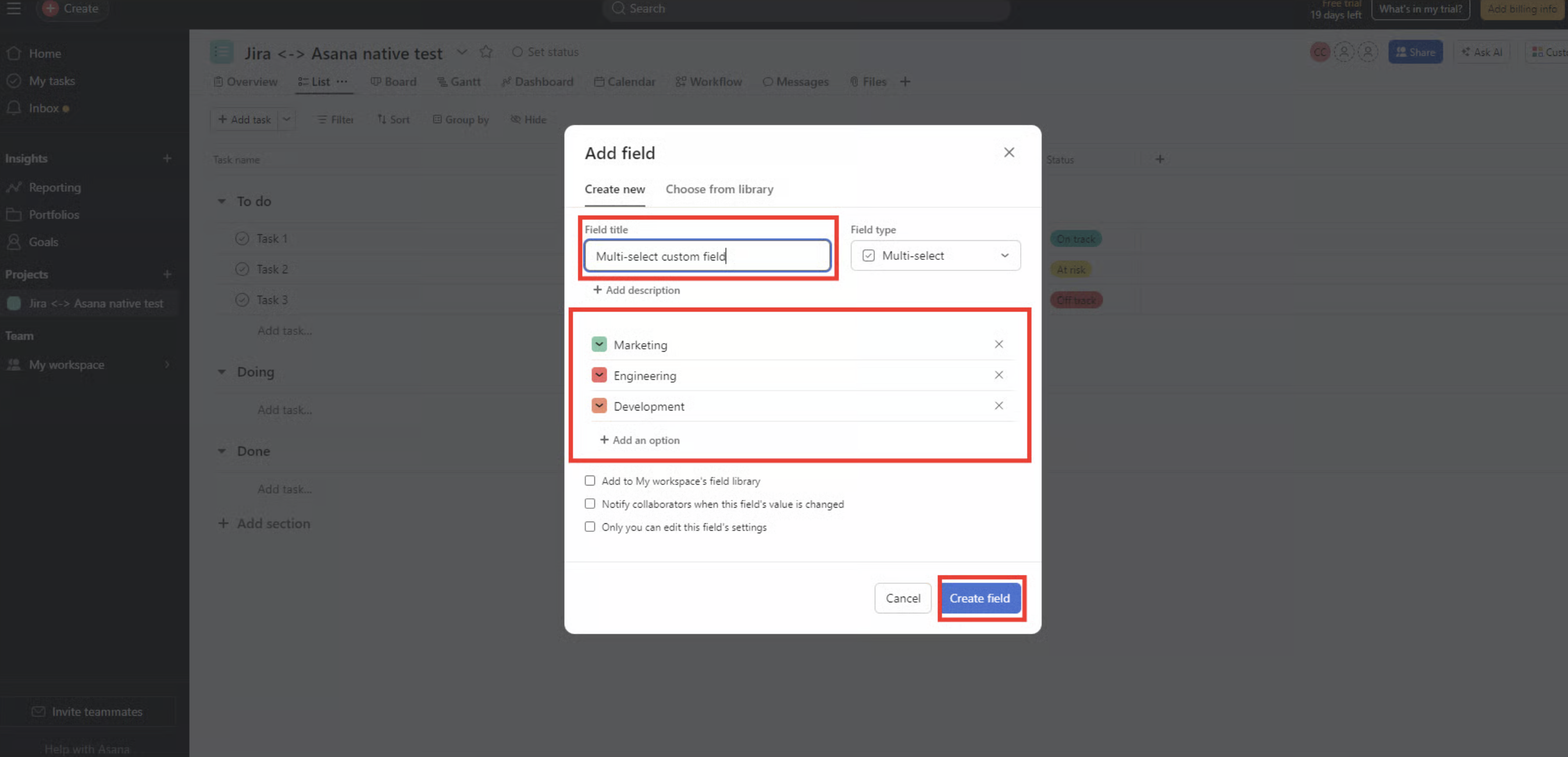Switch to Gantt tab
This screenshot has height=757, width=1568.
[459, 81]
